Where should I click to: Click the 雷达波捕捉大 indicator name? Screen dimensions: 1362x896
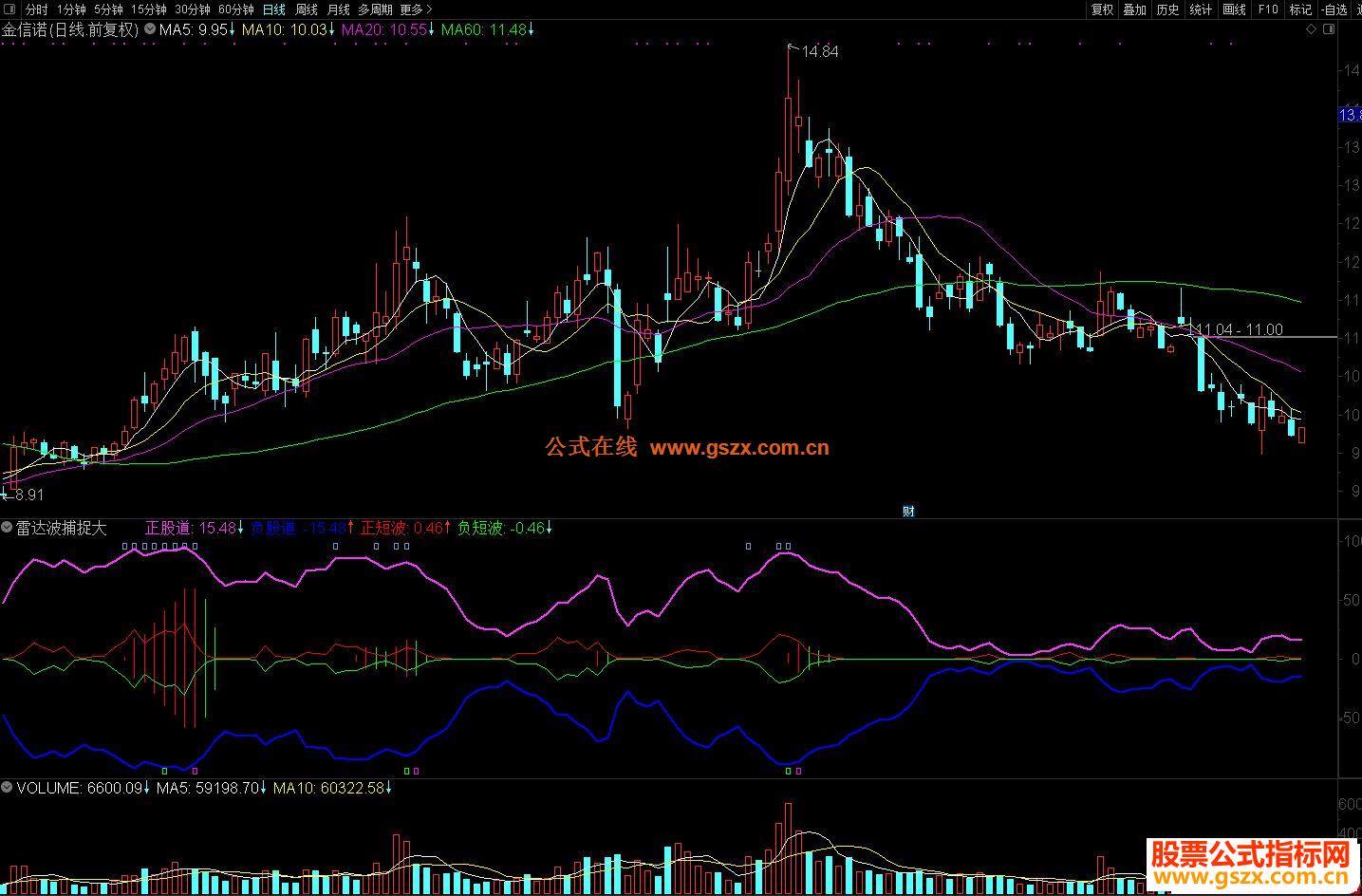click(x=62, y=528)
